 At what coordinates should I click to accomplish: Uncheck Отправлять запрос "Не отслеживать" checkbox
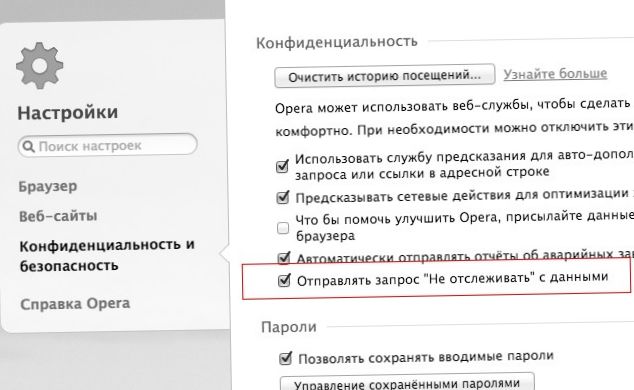coord(284,280)
